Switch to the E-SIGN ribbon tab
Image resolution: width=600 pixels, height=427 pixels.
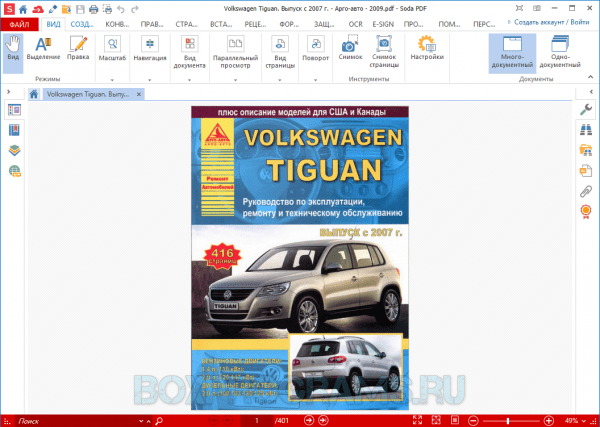[383, 24]
